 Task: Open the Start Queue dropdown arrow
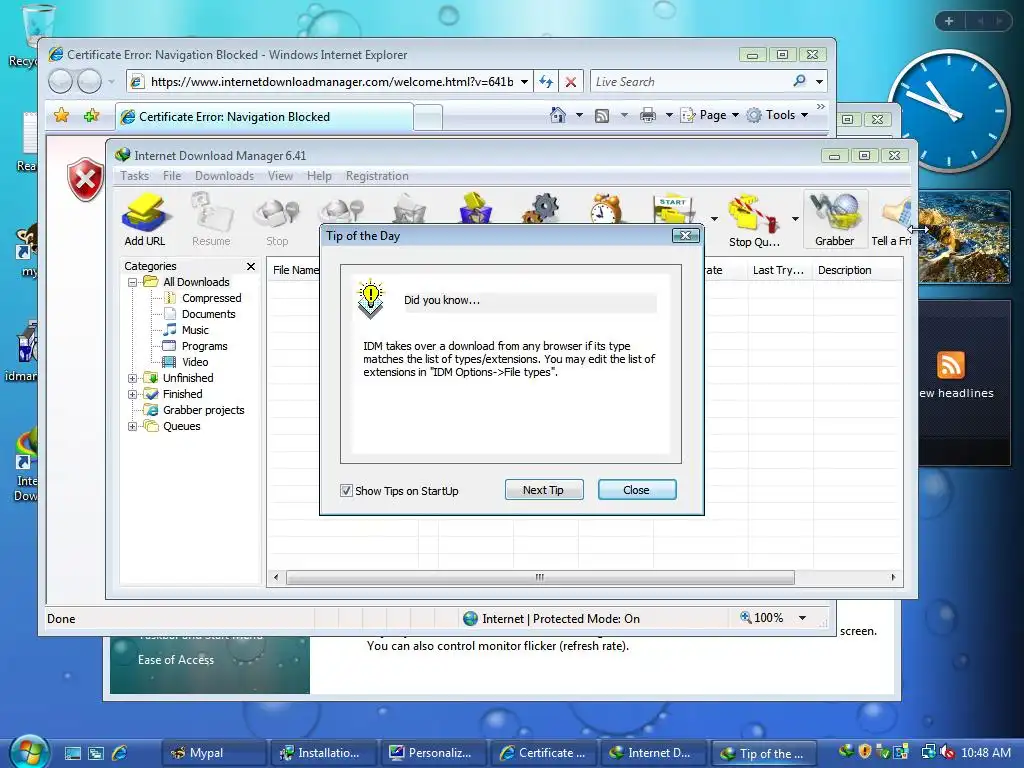point(714,219)
